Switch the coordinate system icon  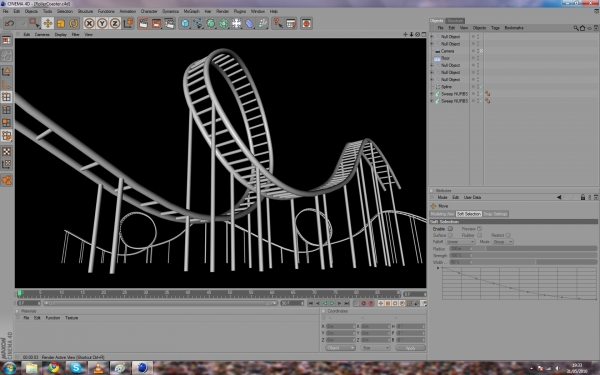128,23
